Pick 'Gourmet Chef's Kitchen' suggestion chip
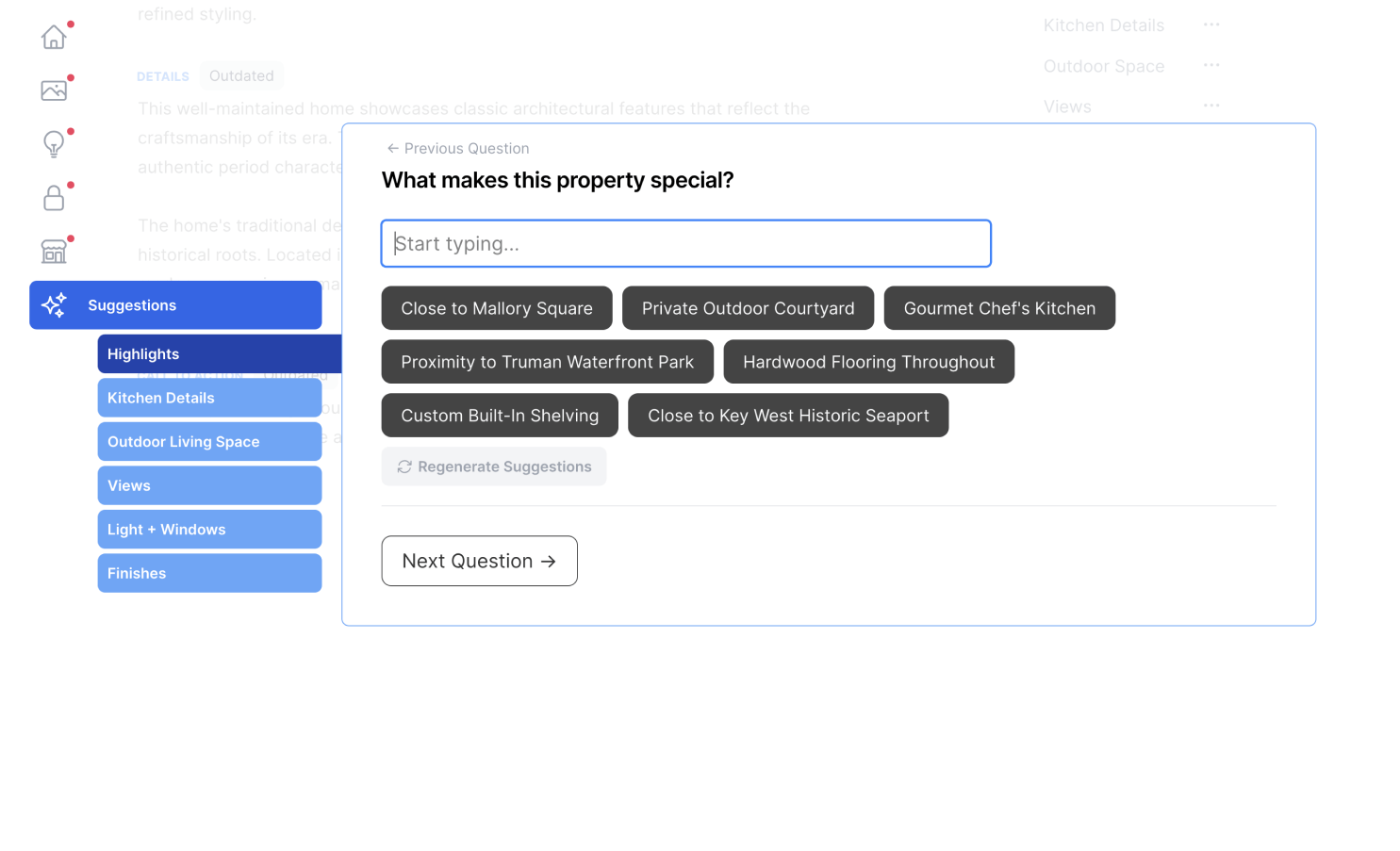Viewport: 1400px width, 851px height. point(999,308)
